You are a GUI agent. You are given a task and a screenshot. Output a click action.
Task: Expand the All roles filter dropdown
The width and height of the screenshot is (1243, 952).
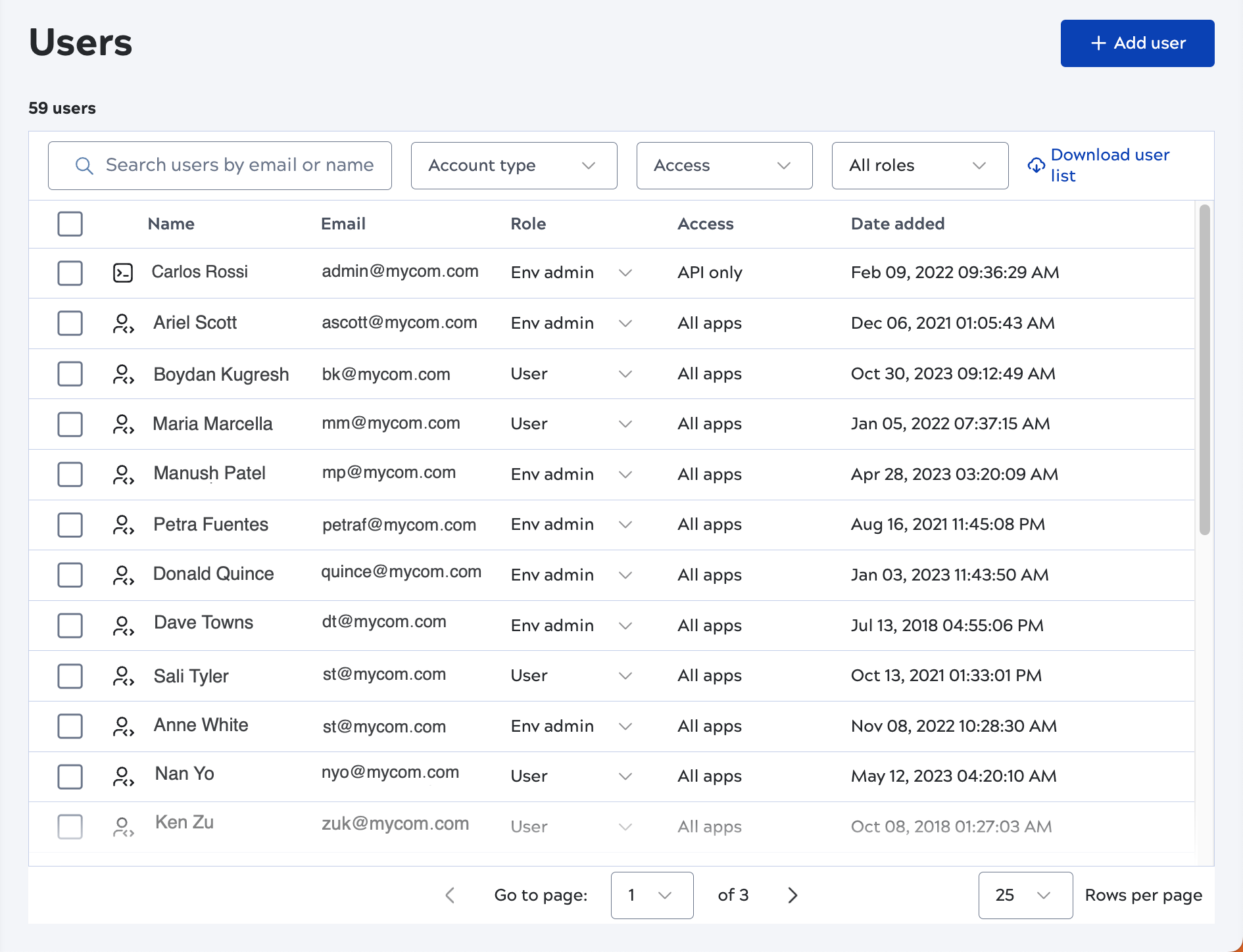coord(919,166)
